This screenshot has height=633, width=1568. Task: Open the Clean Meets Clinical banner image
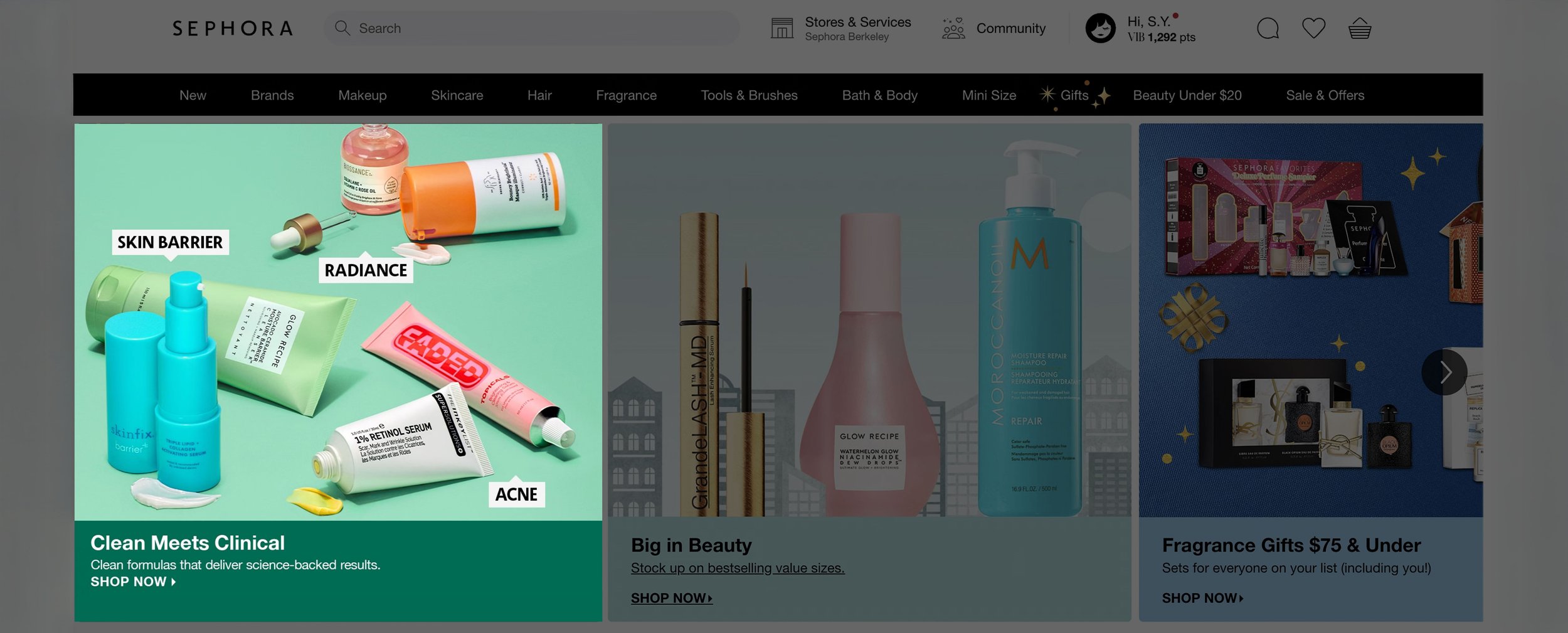tap(338, 322)
